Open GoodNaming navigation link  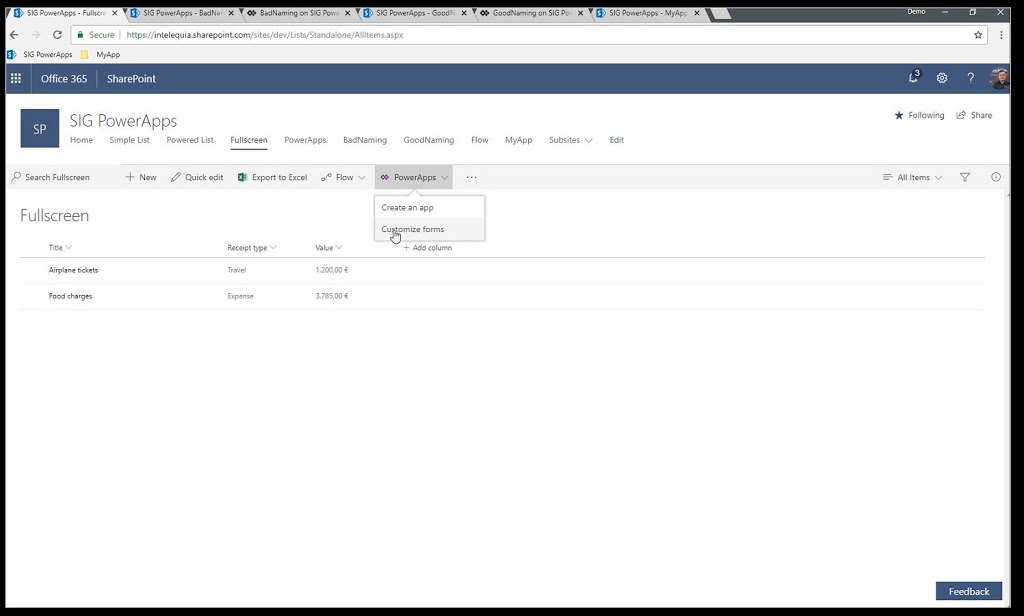click(428, 140)
